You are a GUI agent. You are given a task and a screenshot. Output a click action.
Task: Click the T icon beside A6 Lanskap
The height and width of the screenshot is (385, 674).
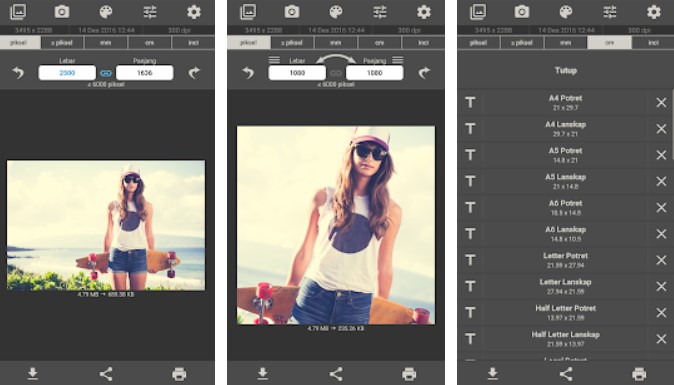click(471, 234)
